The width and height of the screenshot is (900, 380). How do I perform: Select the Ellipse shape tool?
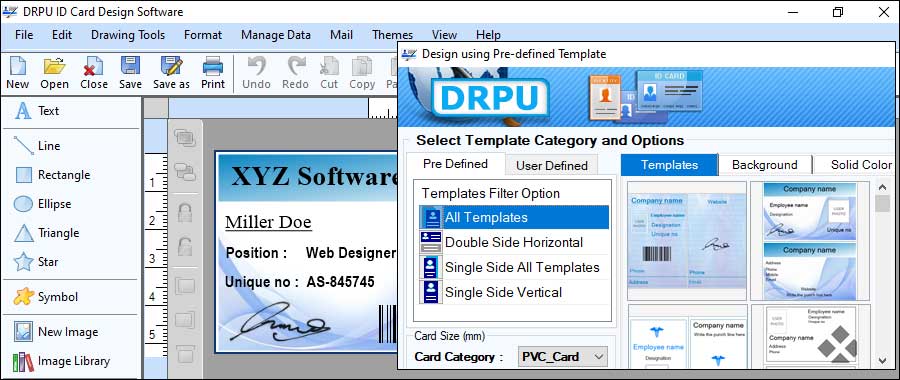[42, 204]
